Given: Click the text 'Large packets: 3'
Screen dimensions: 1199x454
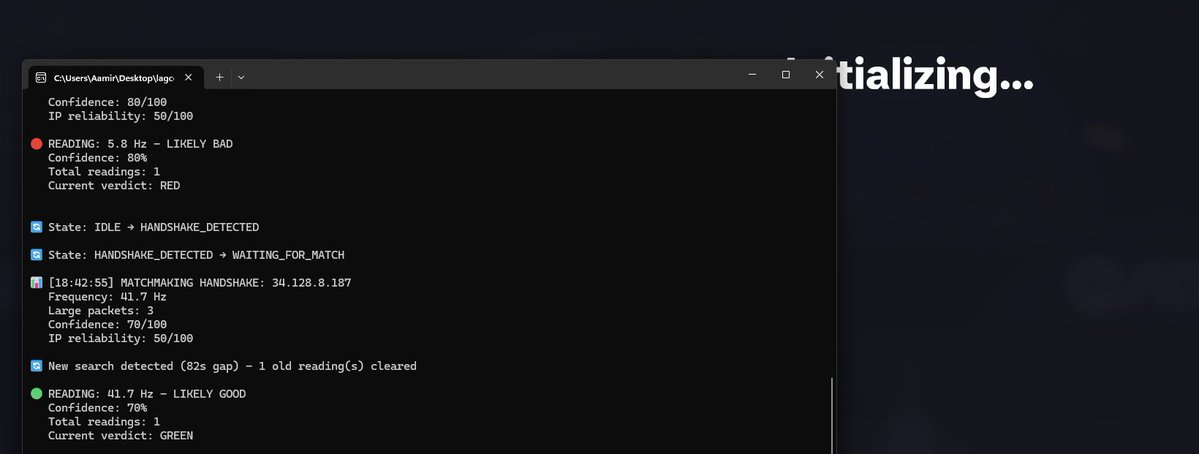Looking at the screenshot, I should [x=100, y=310].
